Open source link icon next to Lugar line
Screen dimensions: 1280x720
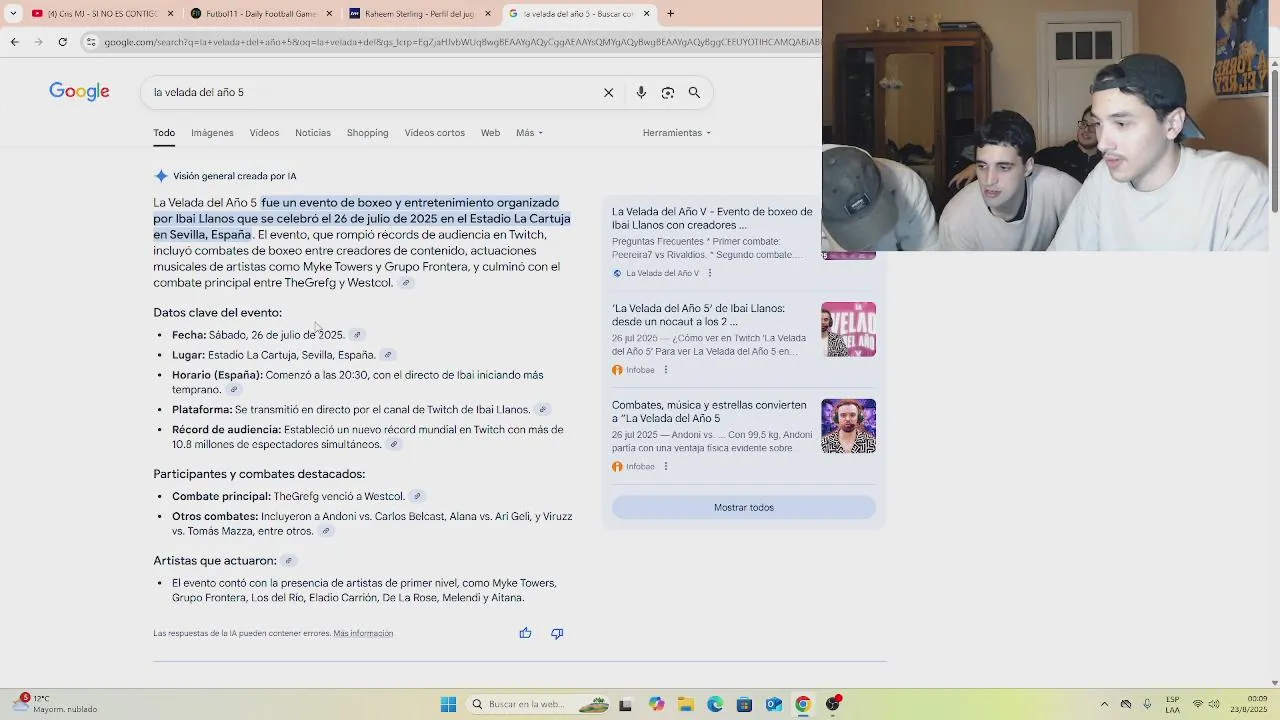click(x=388, y=355)
